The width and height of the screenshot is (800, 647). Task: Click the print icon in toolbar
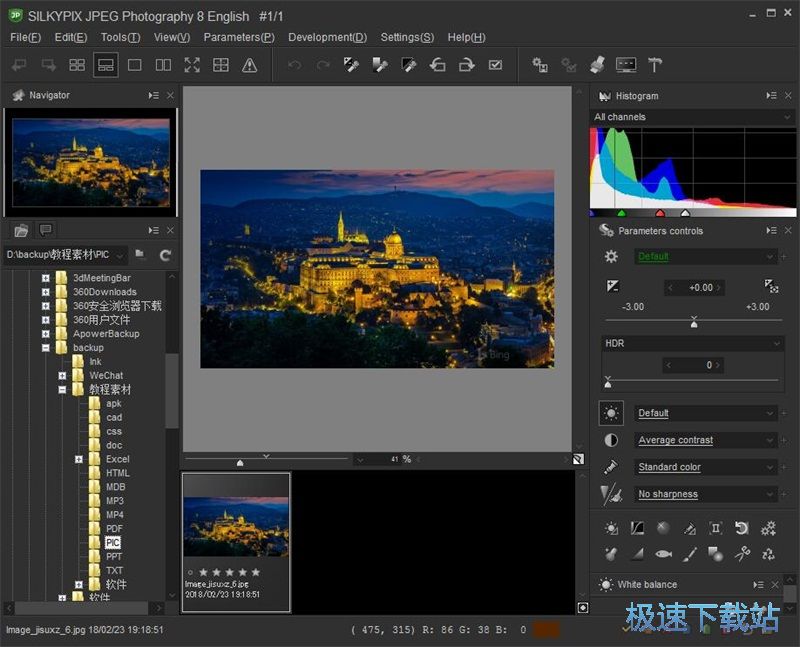pyautogui.click(x=597, y=65)
